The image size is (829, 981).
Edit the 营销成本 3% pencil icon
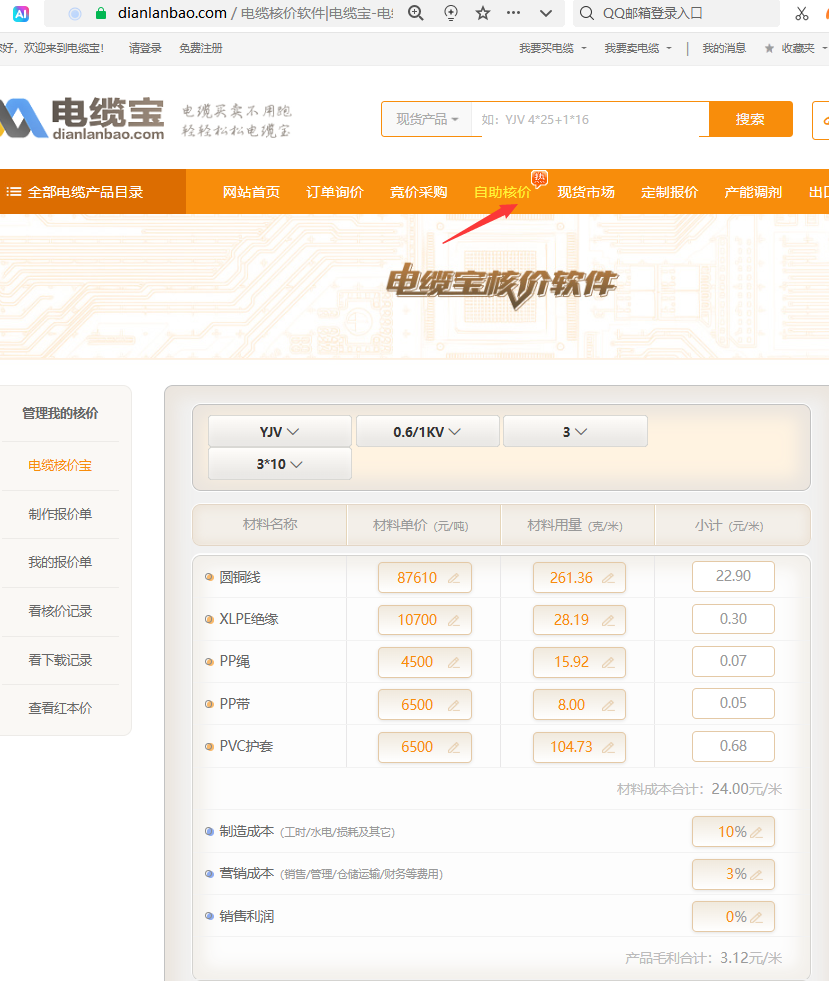coord(756,875)
